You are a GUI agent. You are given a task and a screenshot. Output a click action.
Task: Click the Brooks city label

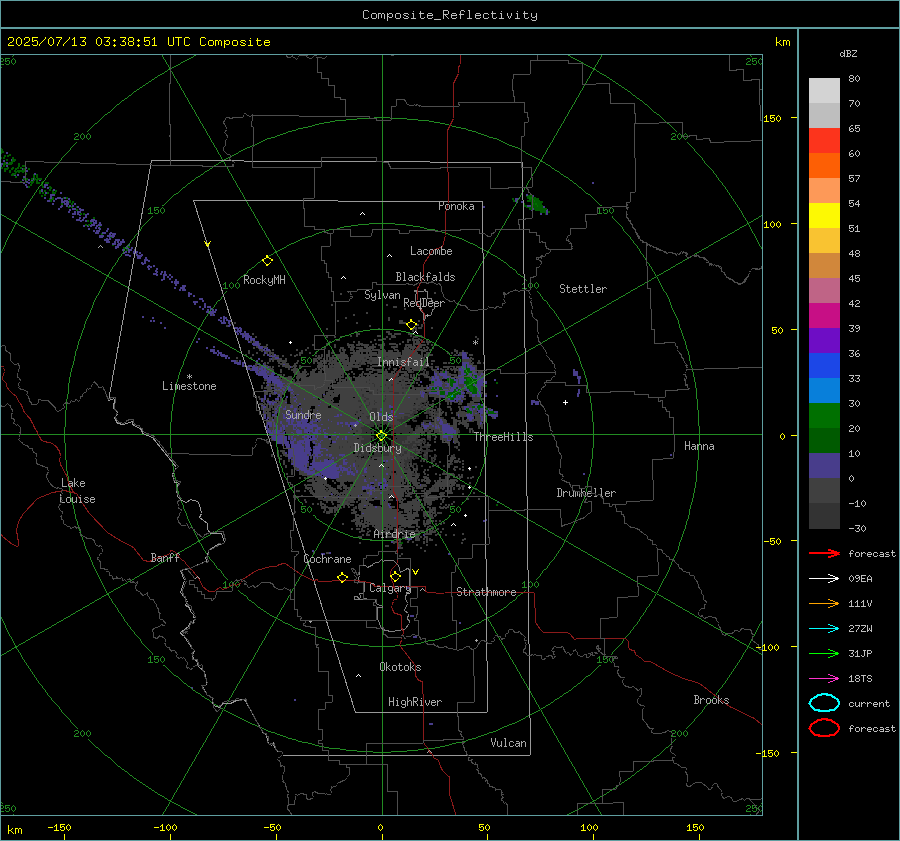pyautogui.click(x=711, y=700)
